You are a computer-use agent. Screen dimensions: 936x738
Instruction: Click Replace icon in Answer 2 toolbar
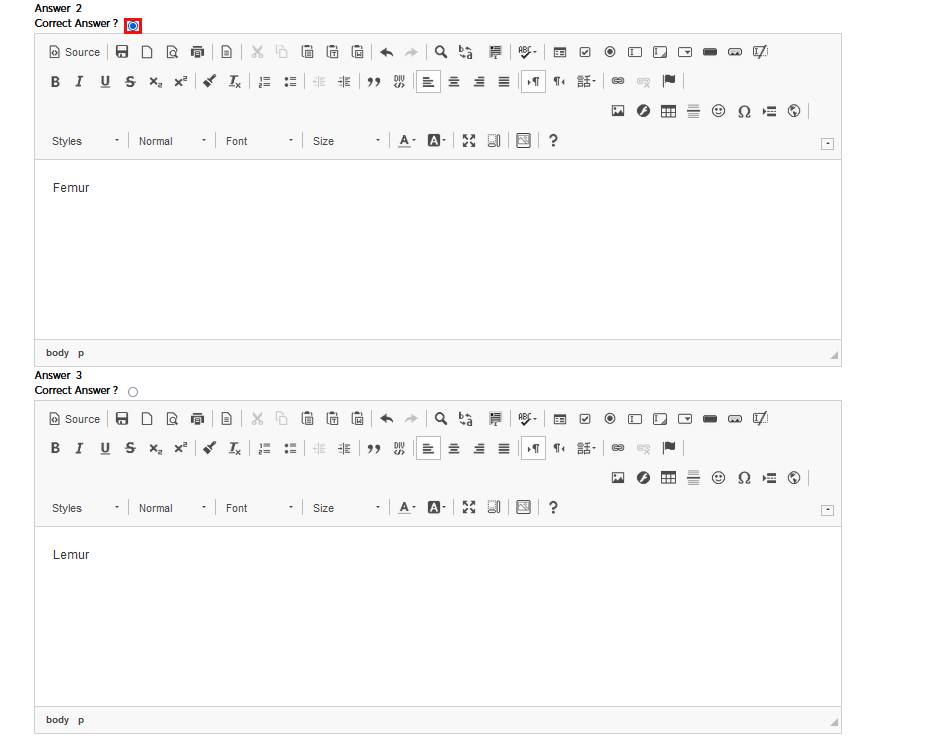tap(466, 52)
